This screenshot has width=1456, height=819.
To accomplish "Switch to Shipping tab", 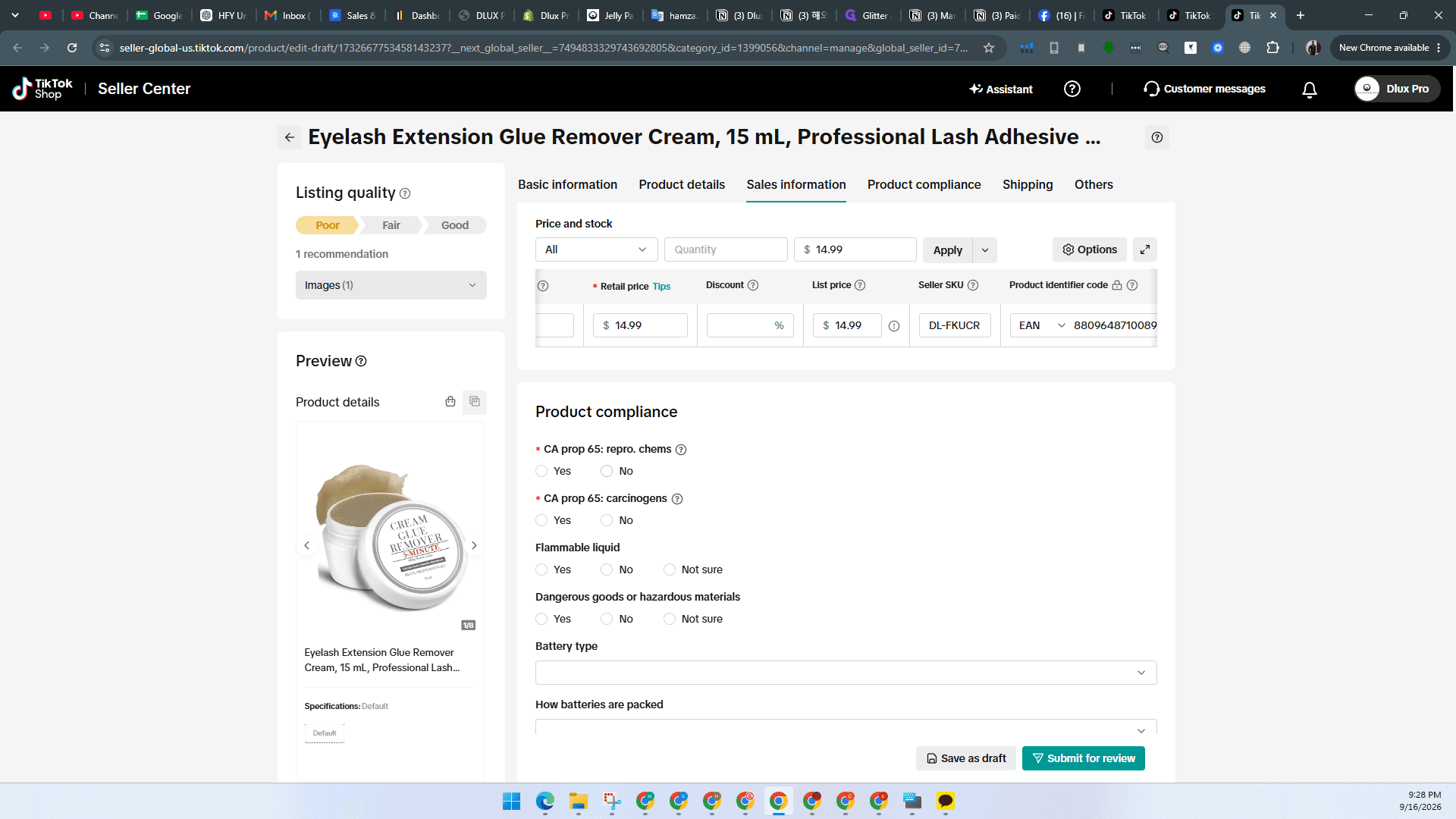I will coord(1028,184).
